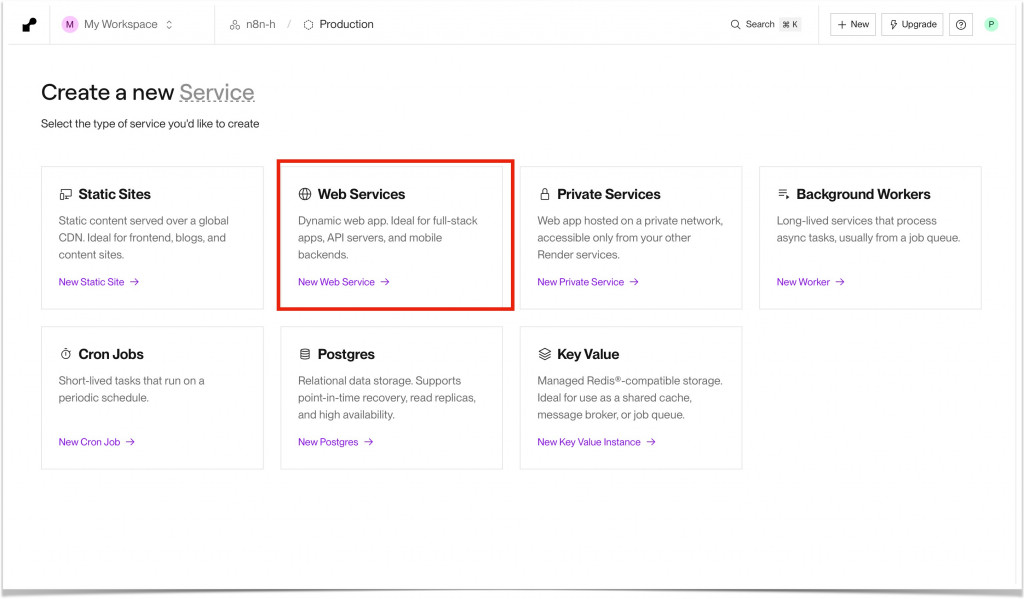Click the Upgrade button
The width and height of the screenshot is (1024, 599).
[913, 24]
